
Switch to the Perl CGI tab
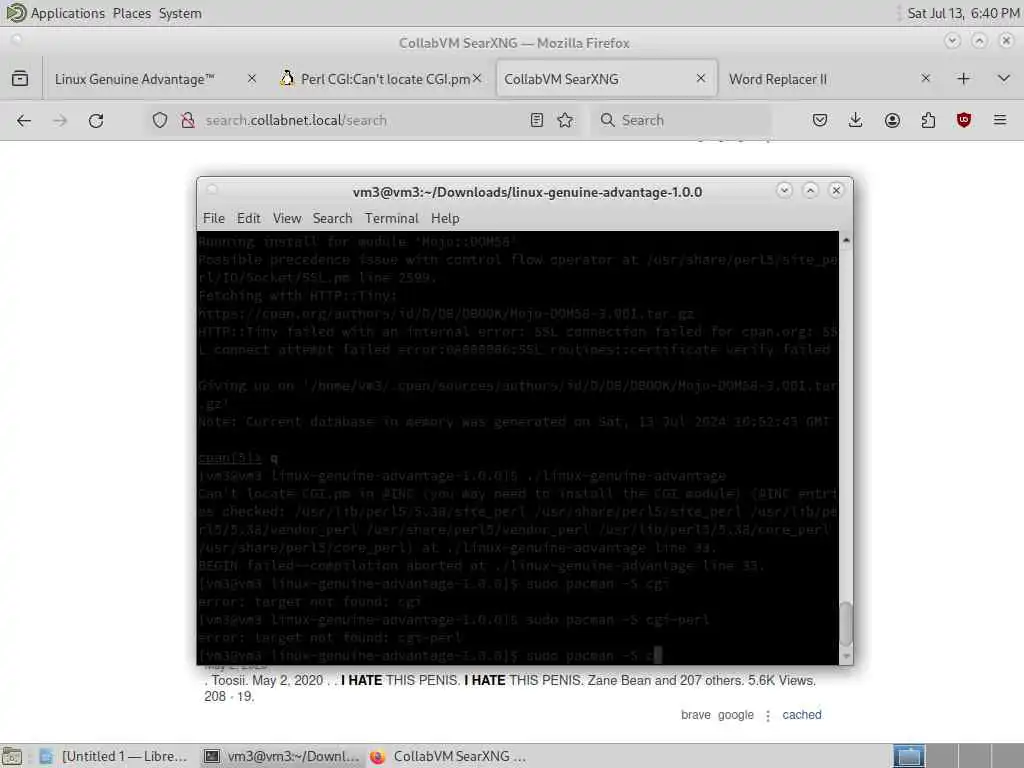380,79
